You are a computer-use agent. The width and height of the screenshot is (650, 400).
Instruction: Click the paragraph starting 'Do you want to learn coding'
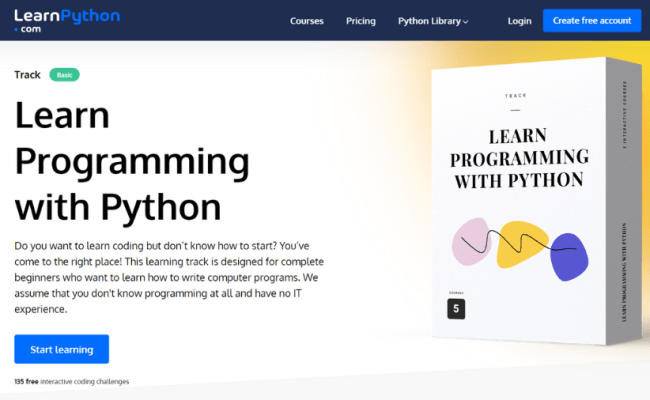(169, 277)
